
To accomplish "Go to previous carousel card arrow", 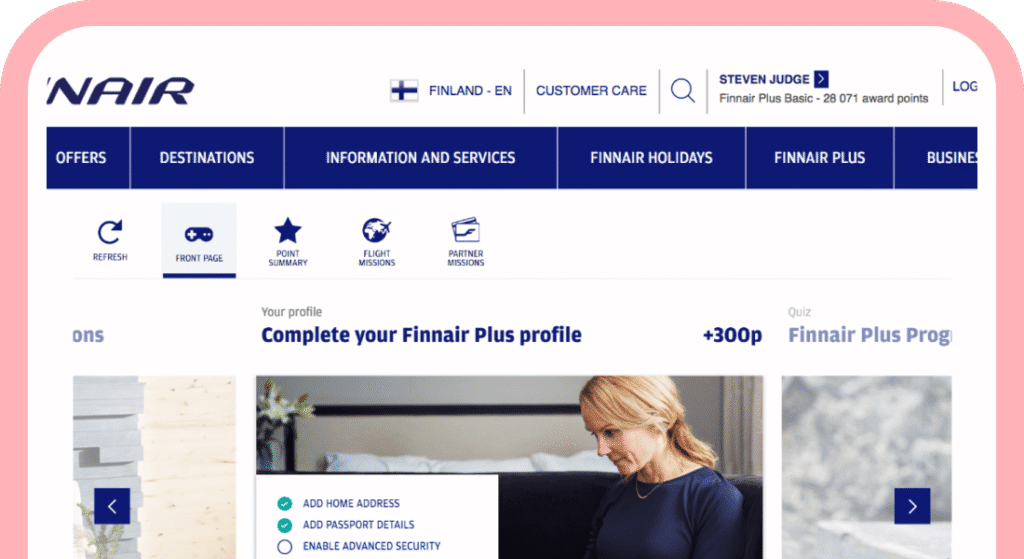I will (x=112, y=506).
